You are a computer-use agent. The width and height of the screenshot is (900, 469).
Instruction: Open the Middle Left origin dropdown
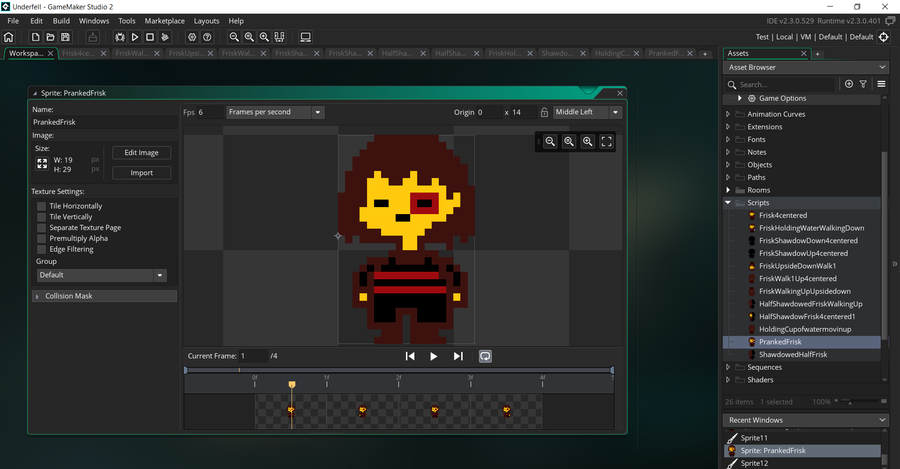587,113
